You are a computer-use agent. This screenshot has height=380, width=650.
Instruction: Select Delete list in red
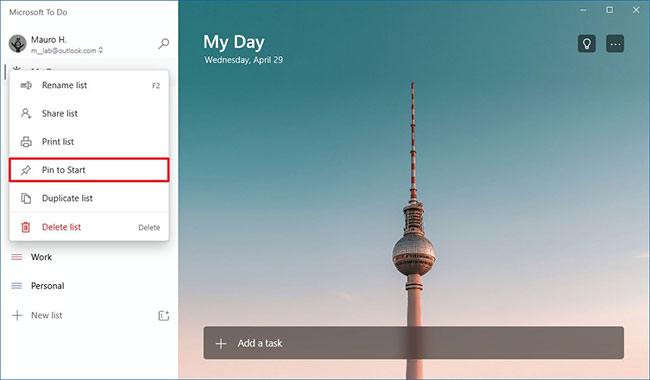89,227
